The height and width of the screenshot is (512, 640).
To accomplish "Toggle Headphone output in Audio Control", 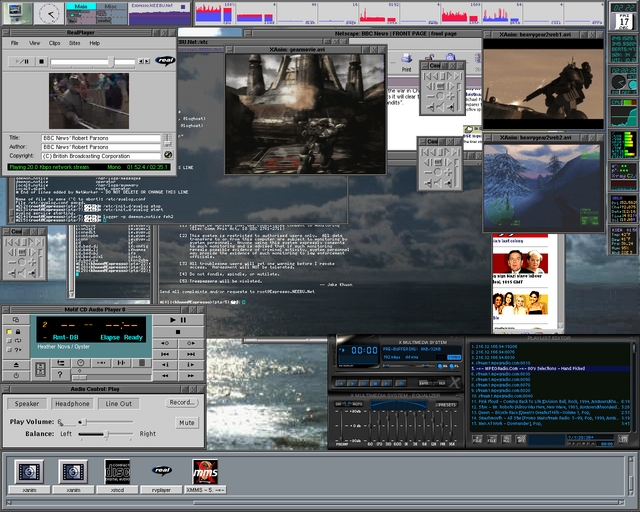I will click(x=72, y=404).
